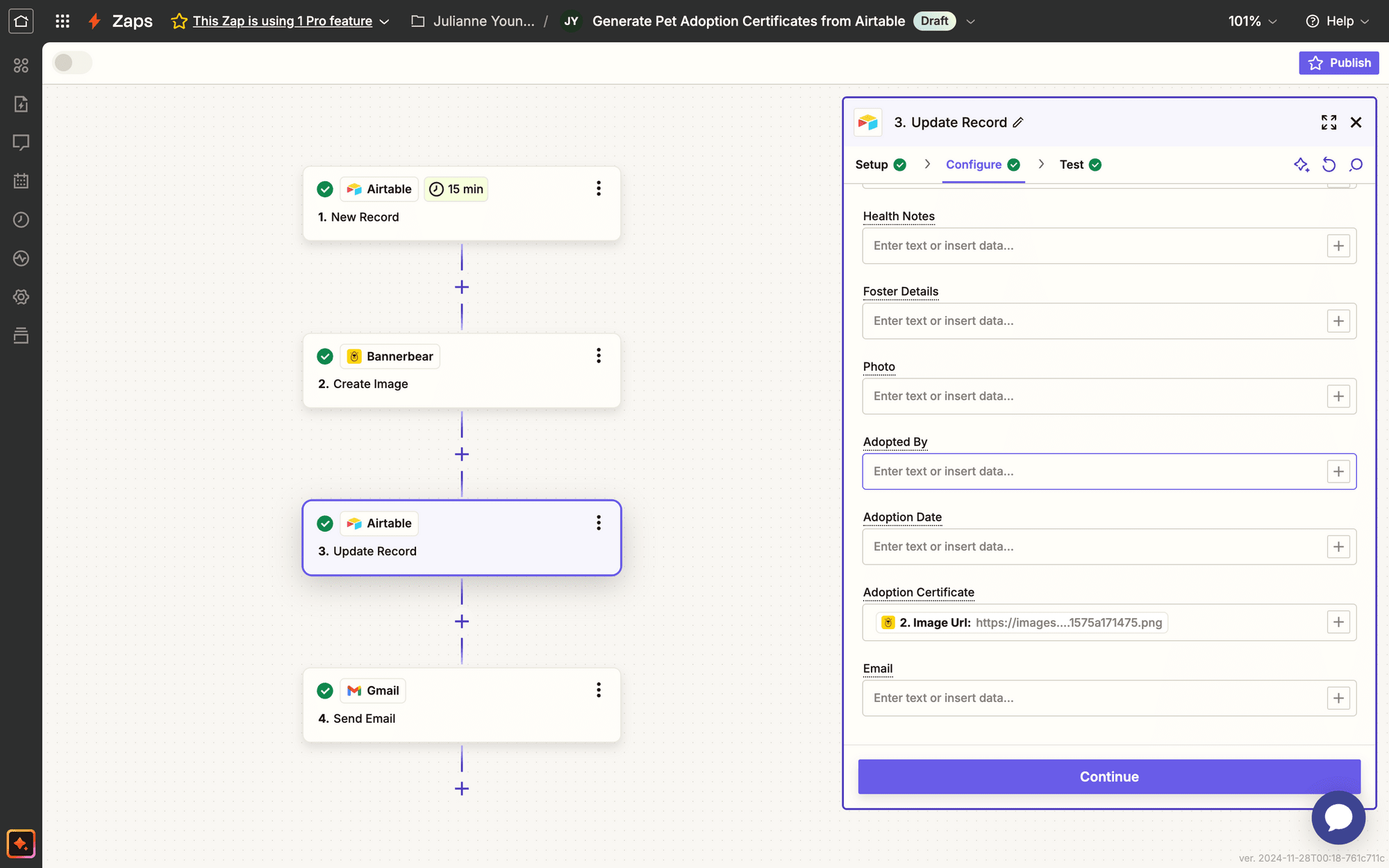1389x868 pixels.
Task: Click the expand/fullscreen icon in panel header
Action: [1328, 122]
